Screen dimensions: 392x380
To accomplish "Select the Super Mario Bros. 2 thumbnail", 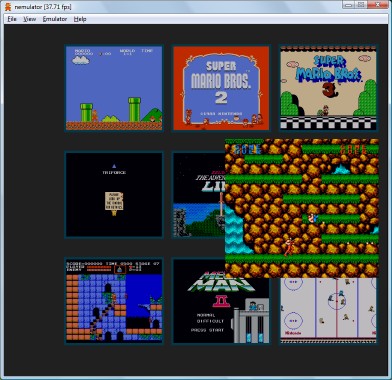I will pyautogui.click(x=221, y=88).
